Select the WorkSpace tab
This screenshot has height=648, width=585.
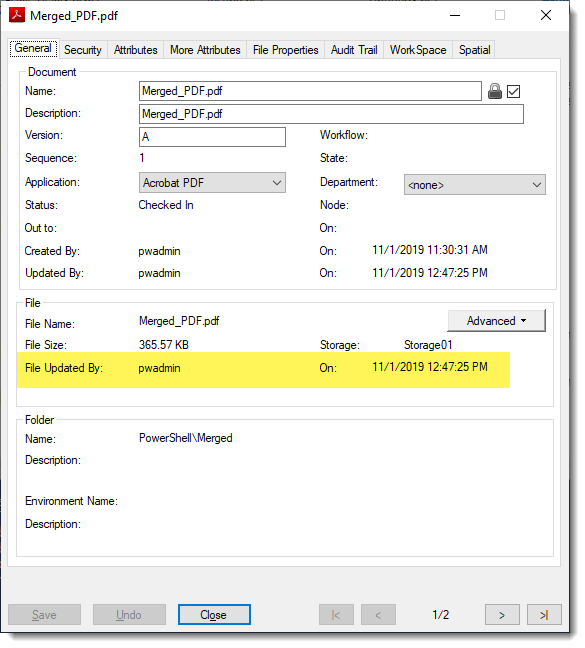pos(418,50)
